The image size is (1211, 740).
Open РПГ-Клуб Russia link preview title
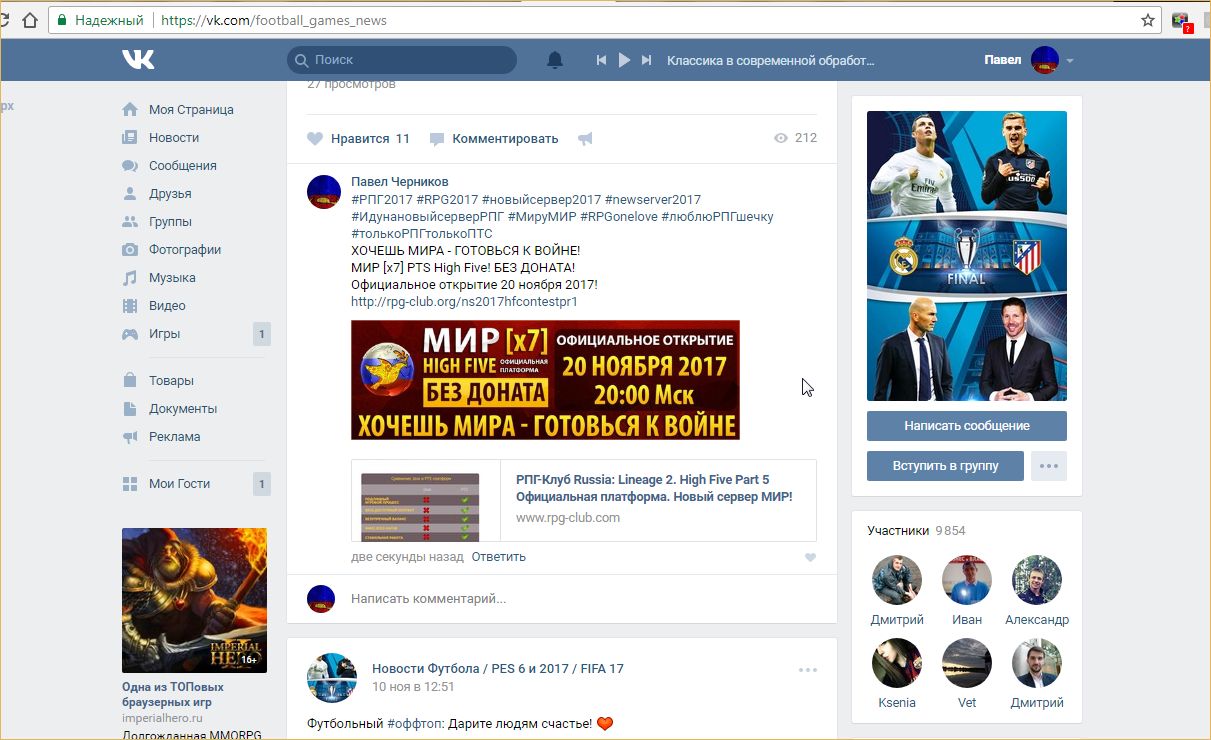pyautogui.click(x=654, y=488)
